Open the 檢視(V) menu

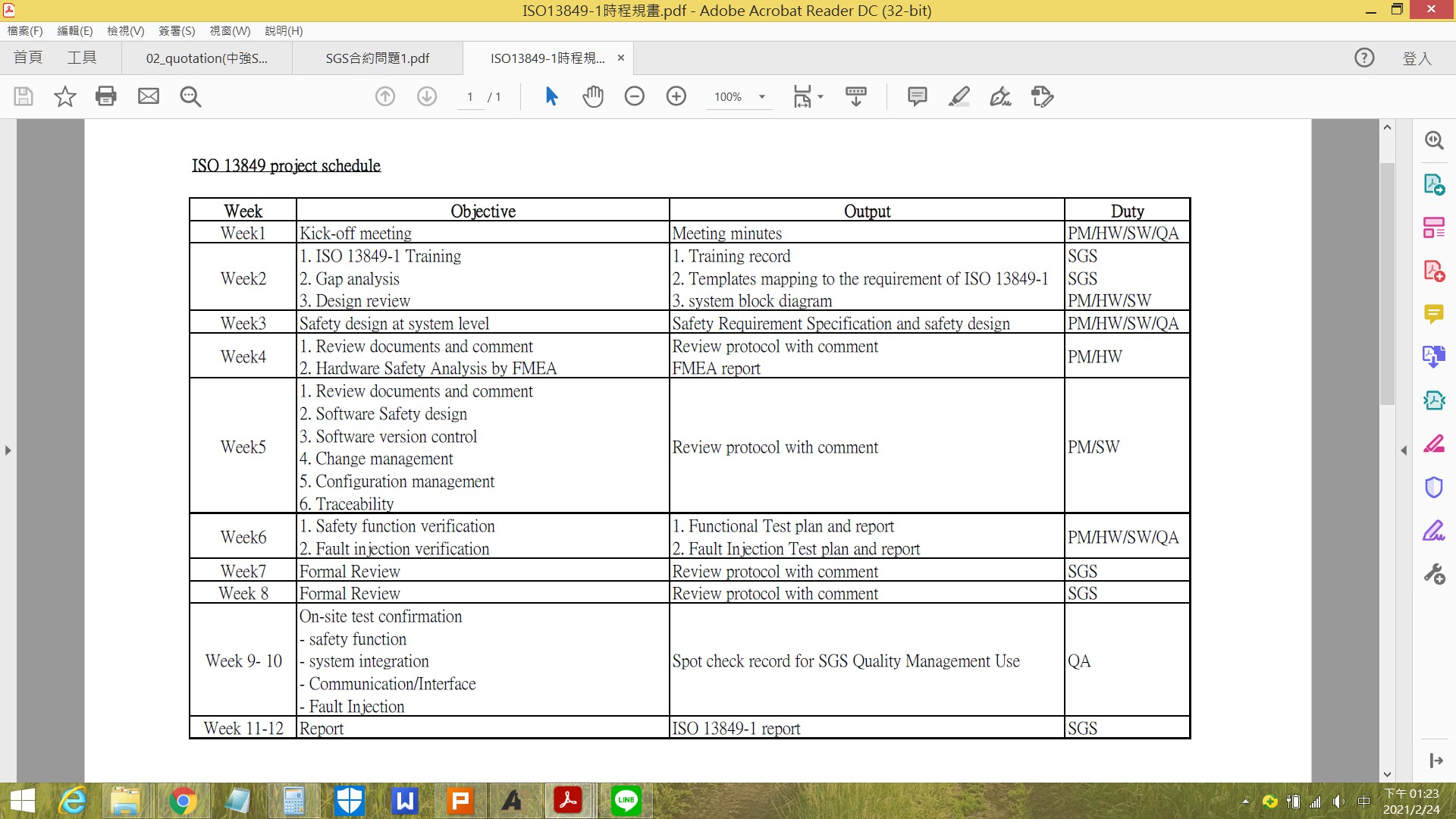(x=125, y=31)
